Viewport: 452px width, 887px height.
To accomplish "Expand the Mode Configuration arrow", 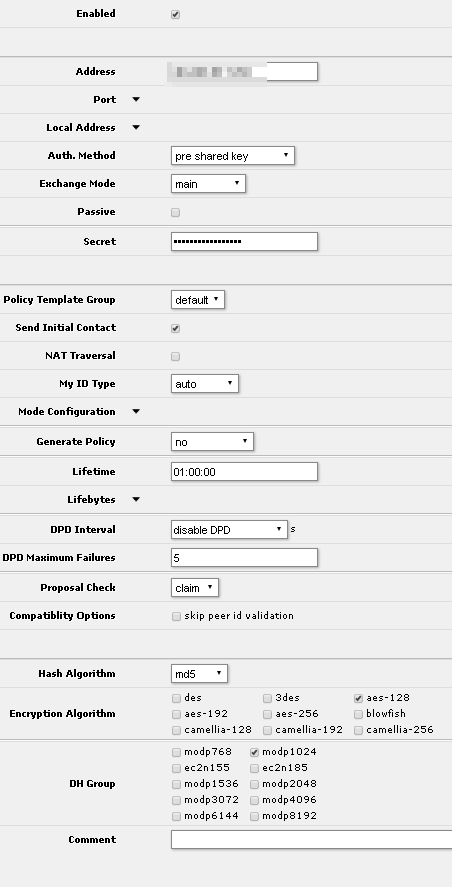I will point(136,412).
